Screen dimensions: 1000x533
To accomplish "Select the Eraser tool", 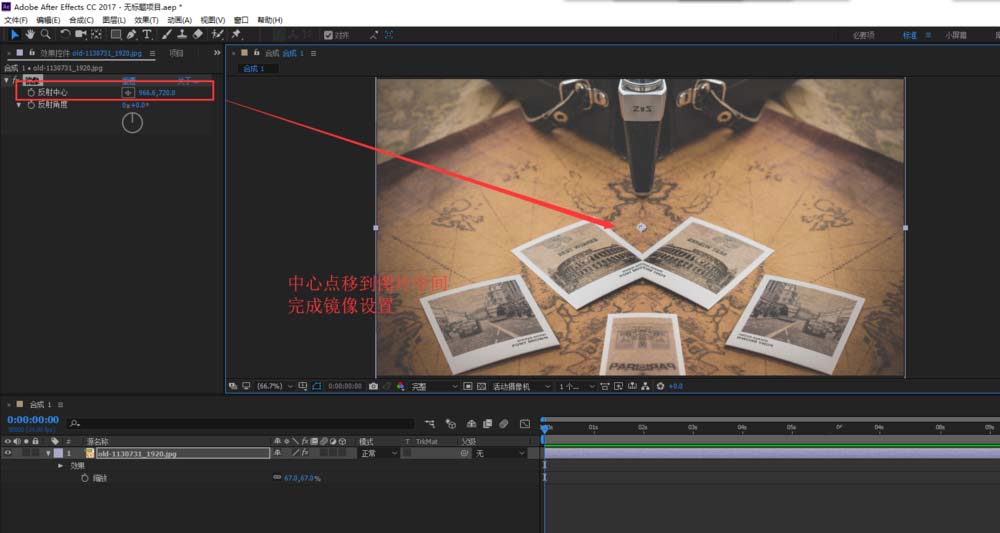I will click(x=197, y=34).
